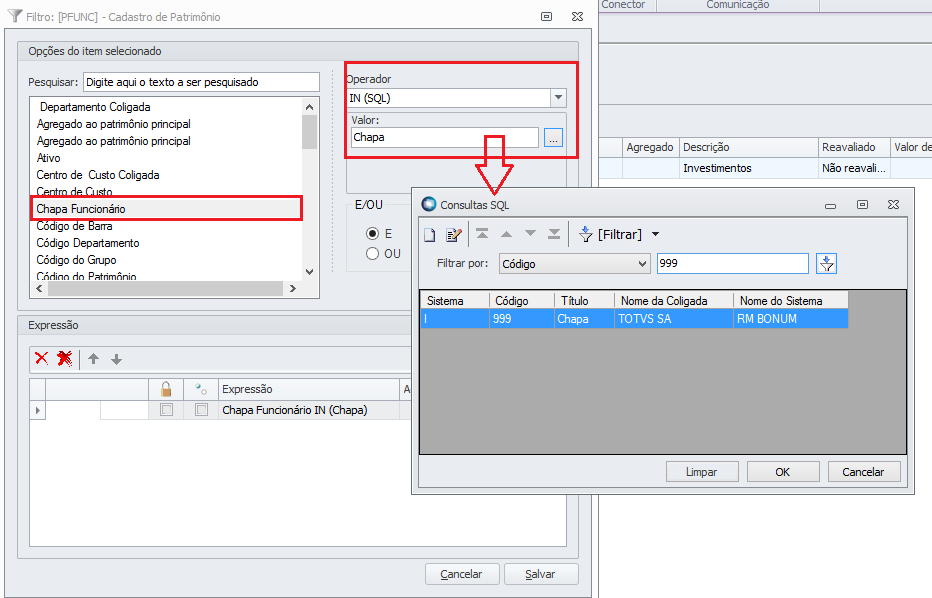This screenshot has width=932, height=598.
Task: Select Código de Barra in field list
Action: (74, 226)
